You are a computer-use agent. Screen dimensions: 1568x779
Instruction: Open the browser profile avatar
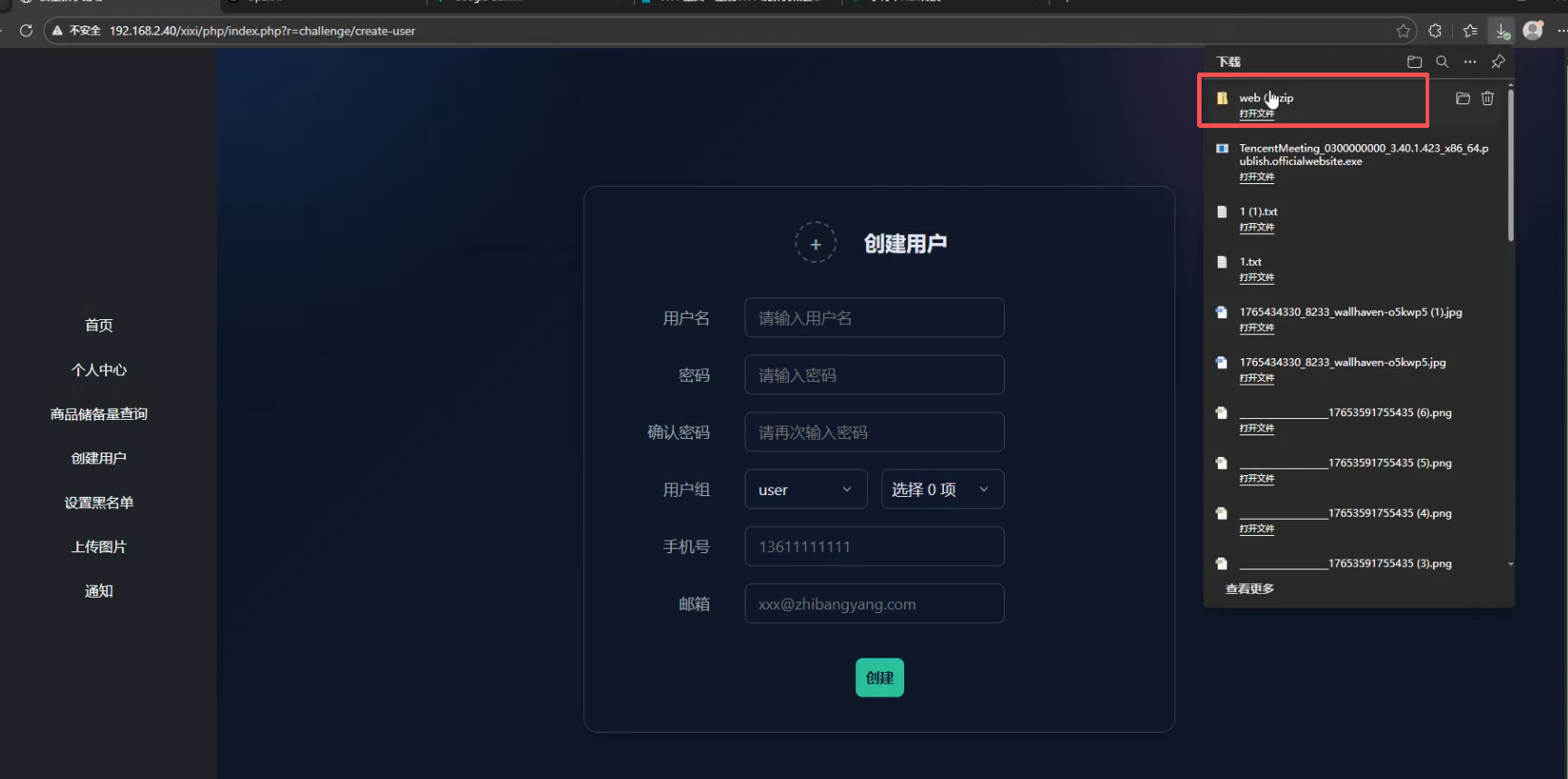click(x=1534, y=30)
